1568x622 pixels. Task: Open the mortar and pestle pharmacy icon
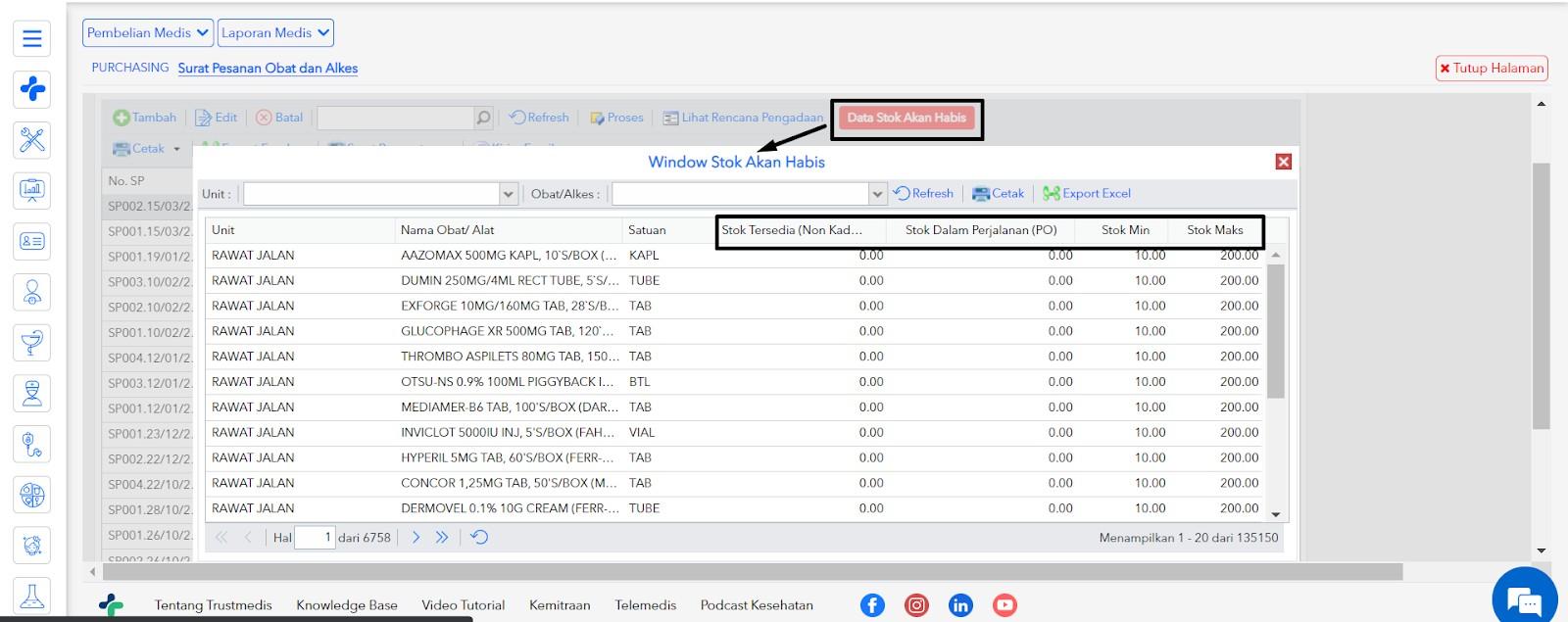pyautogui.click(x=32, y=343)
